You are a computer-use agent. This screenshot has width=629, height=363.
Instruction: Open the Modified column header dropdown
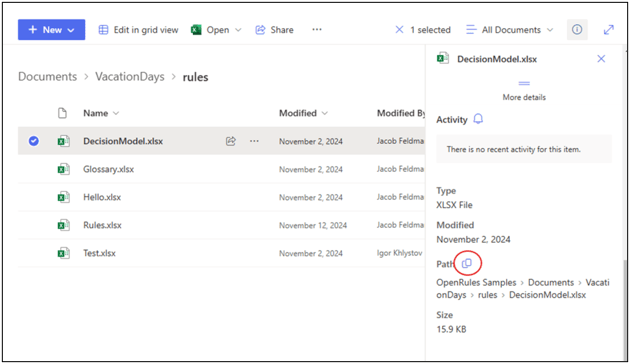[x=325, y=113]
